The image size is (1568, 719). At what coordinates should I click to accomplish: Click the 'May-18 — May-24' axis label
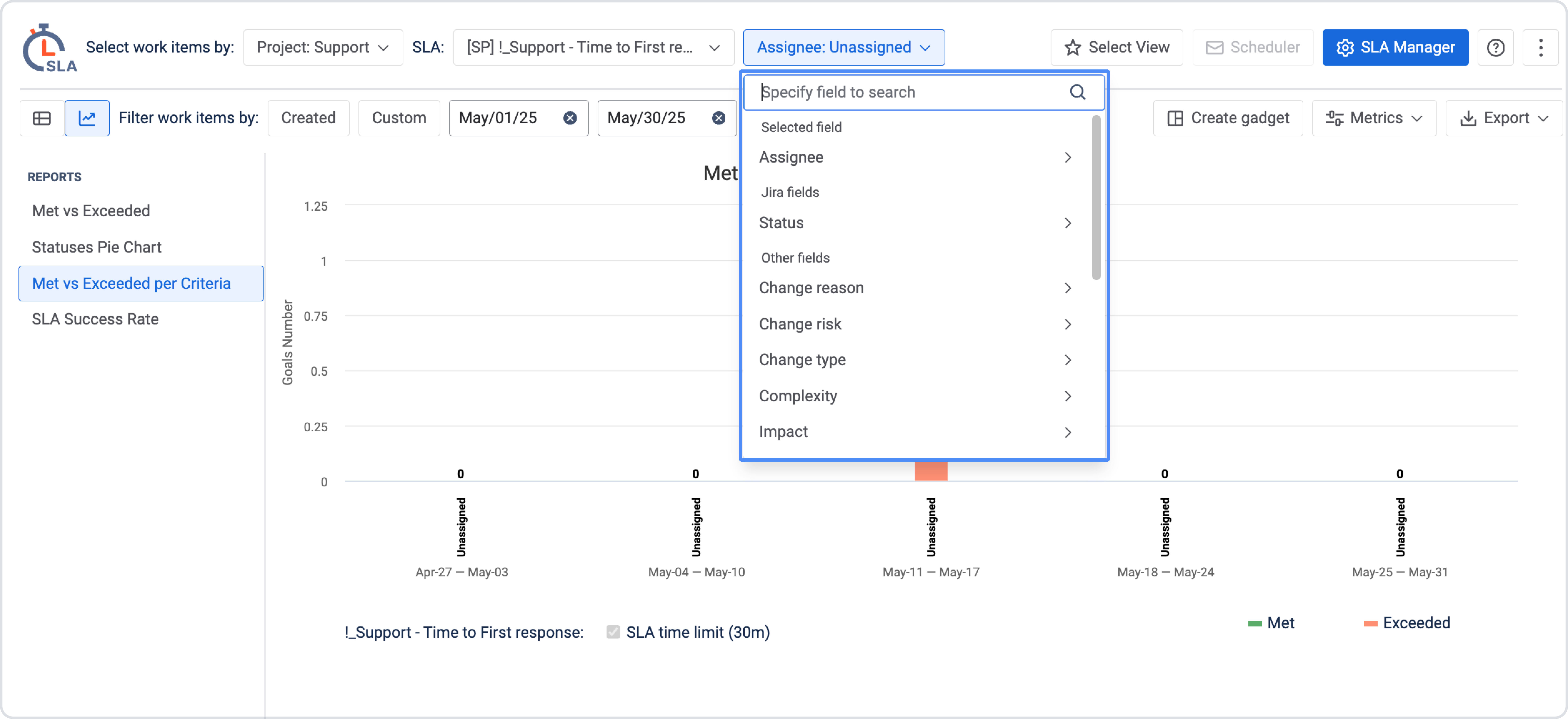[x=1166, y=572]
